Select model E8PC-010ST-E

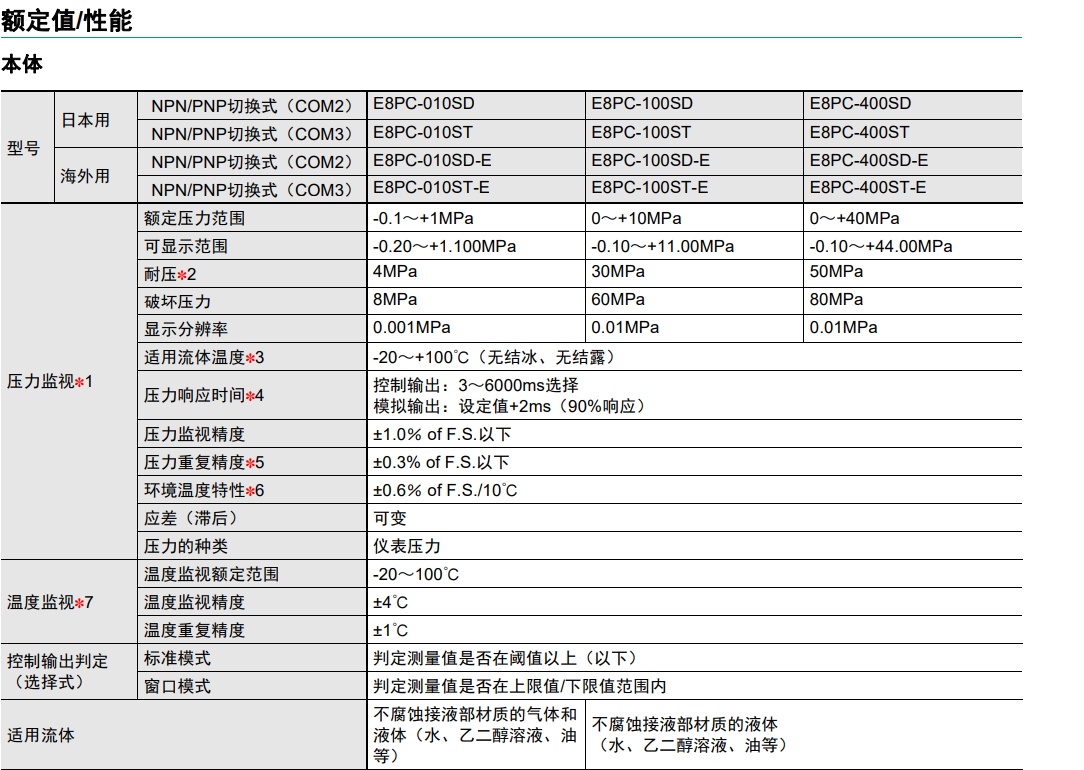[431, 187]
